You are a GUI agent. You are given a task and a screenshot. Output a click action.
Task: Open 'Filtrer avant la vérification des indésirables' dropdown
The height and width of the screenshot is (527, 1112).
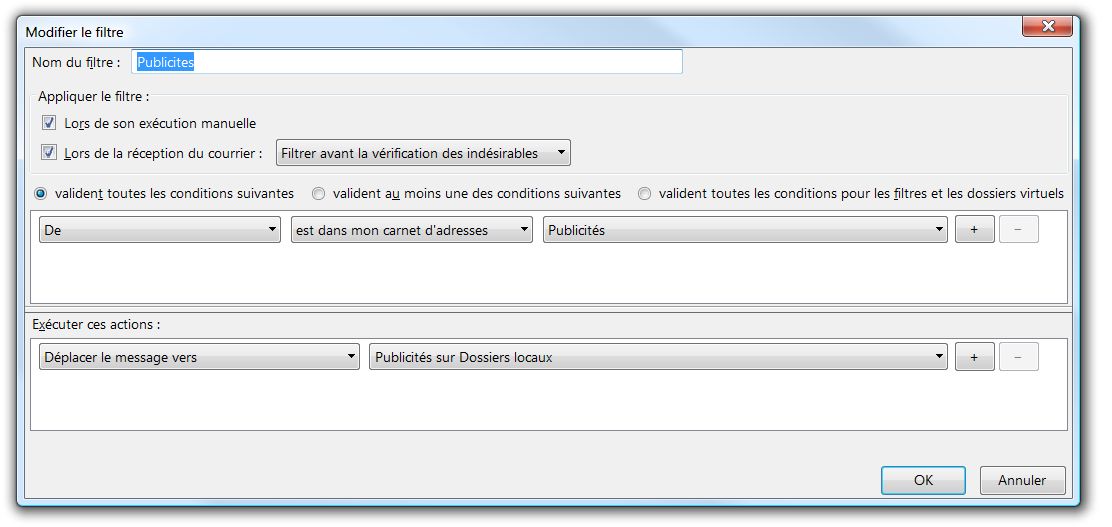click(423, 152)
